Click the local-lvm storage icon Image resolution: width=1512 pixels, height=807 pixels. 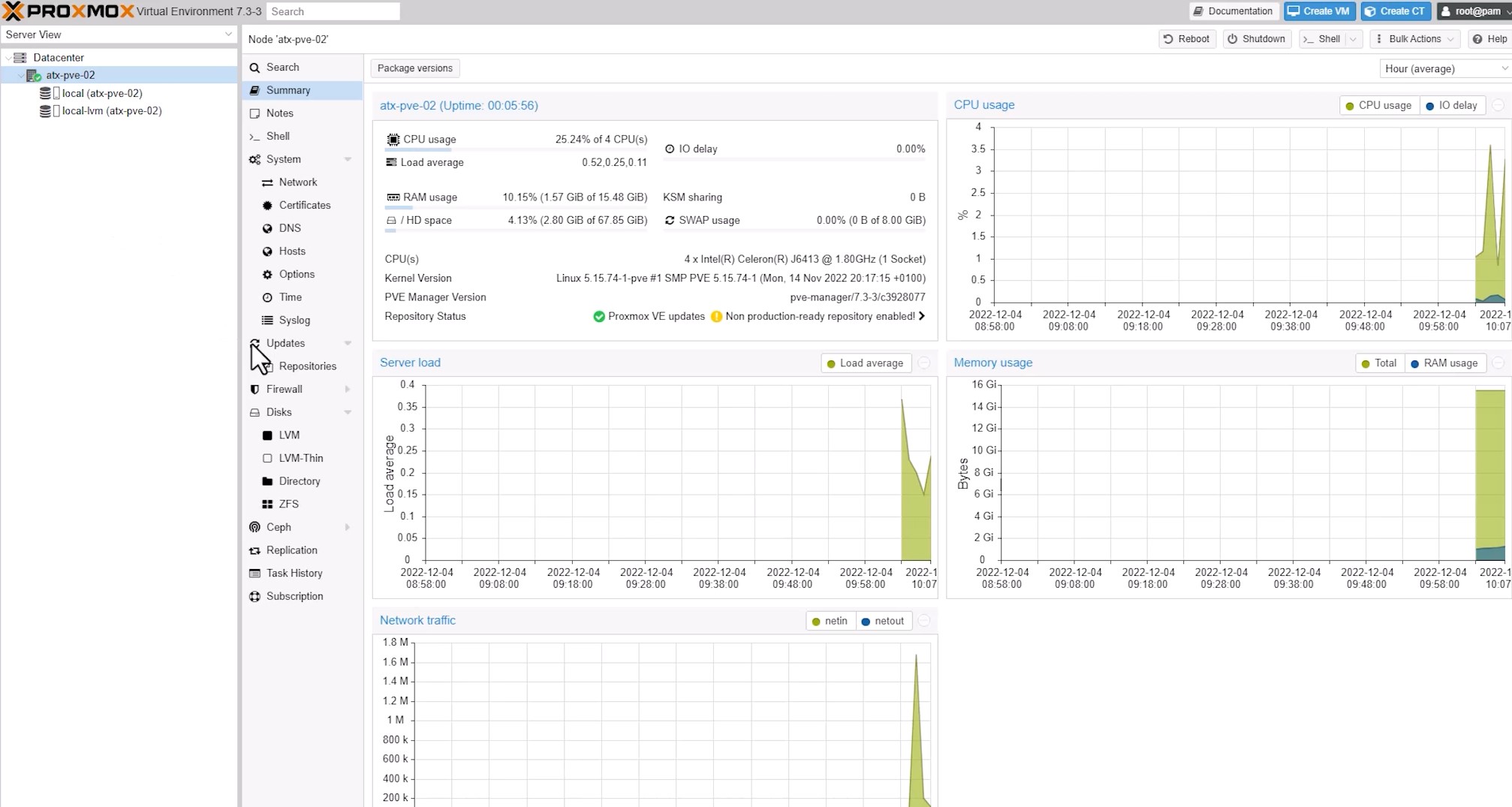tap(46, 111)
